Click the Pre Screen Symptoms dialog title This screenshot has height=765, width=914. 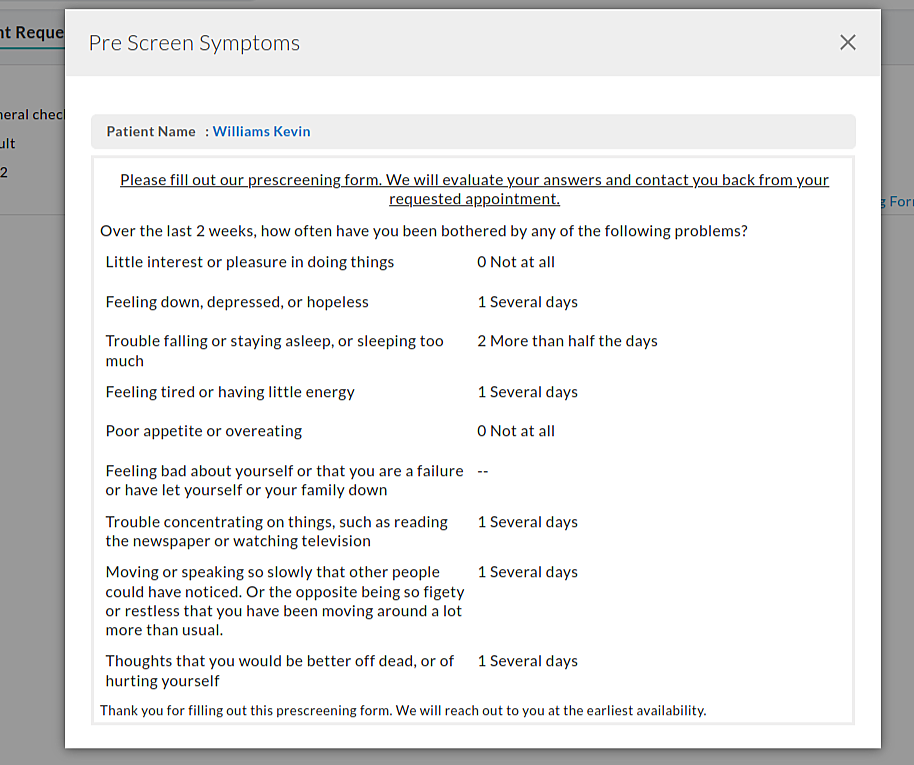click(193, 43)
